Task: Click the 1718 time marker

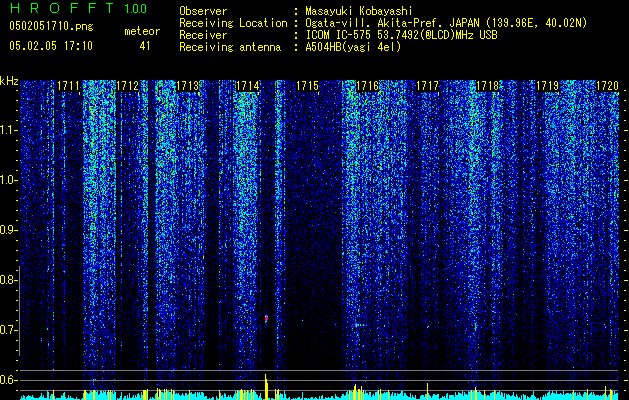Action: click(x=487, y=86)
